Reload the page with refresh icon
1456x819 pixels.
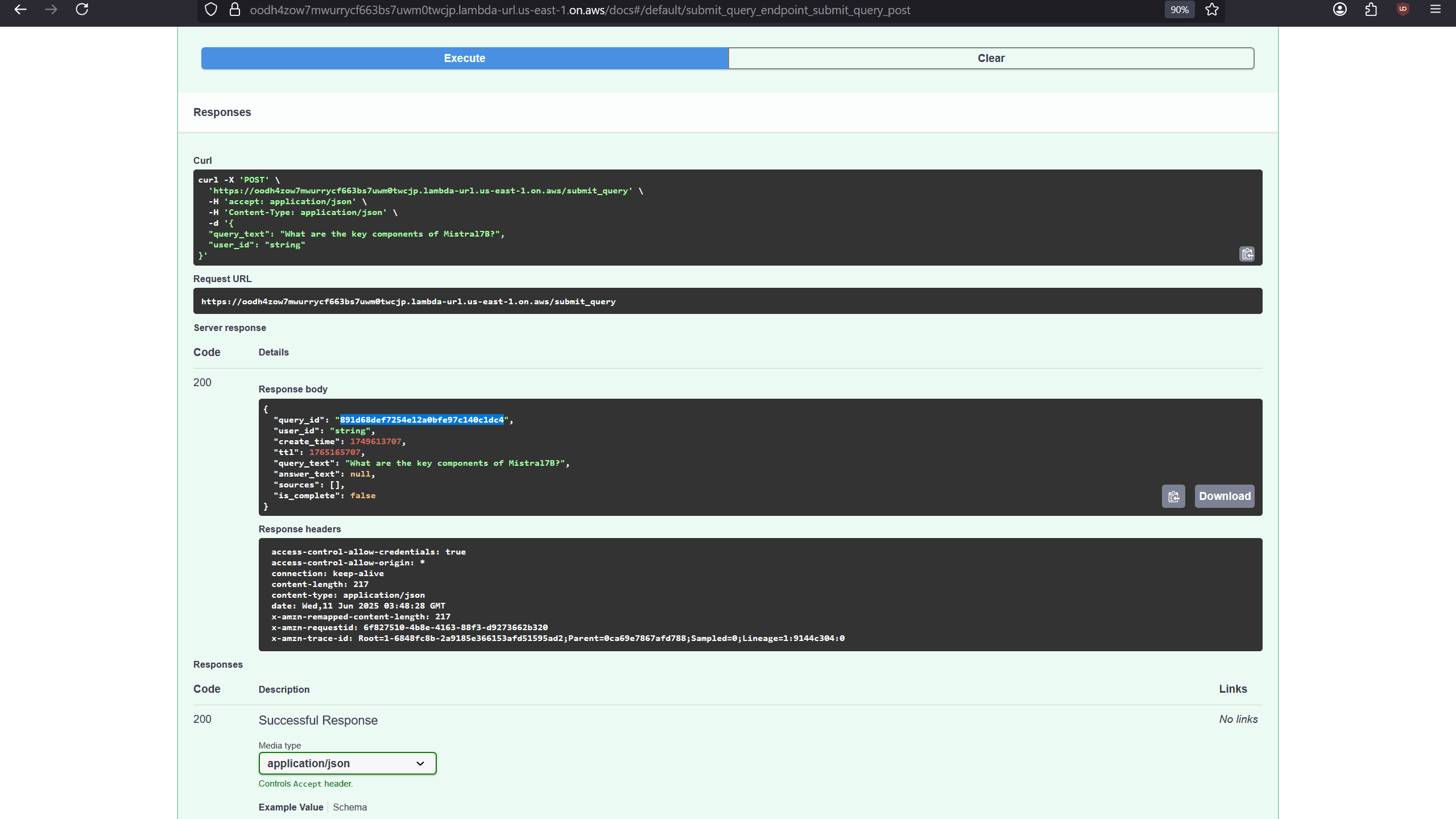coord(82,10)
